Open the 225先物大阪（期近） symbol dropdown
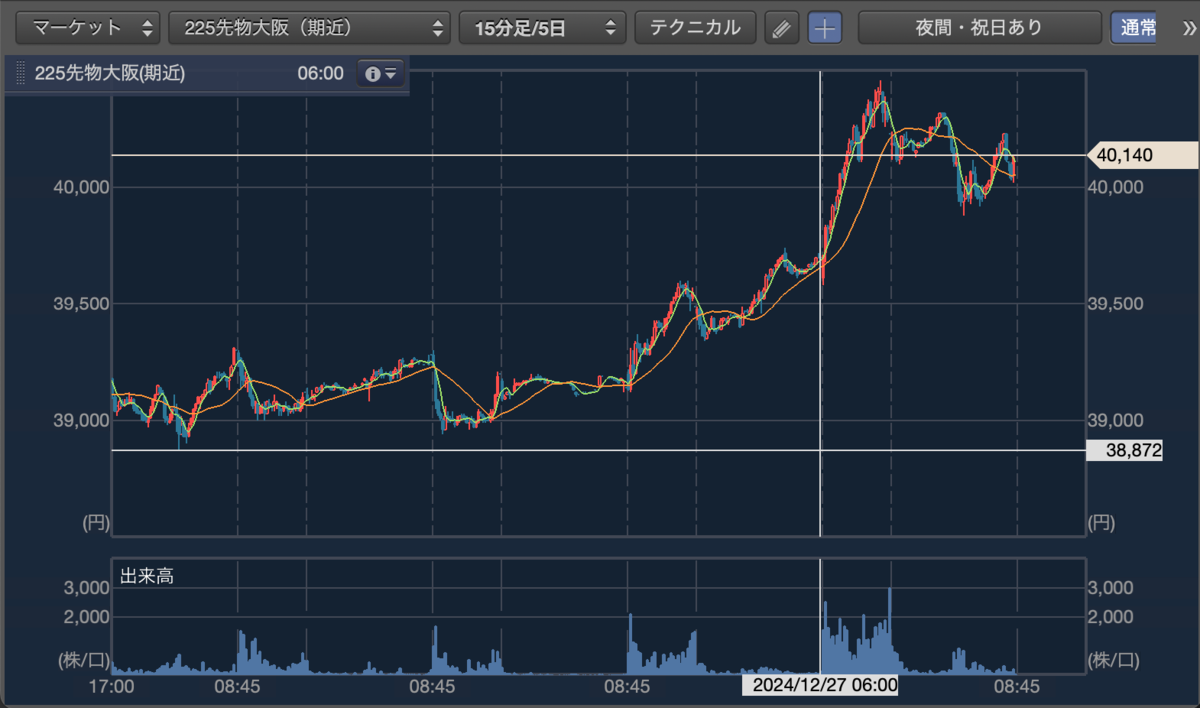 310,28
